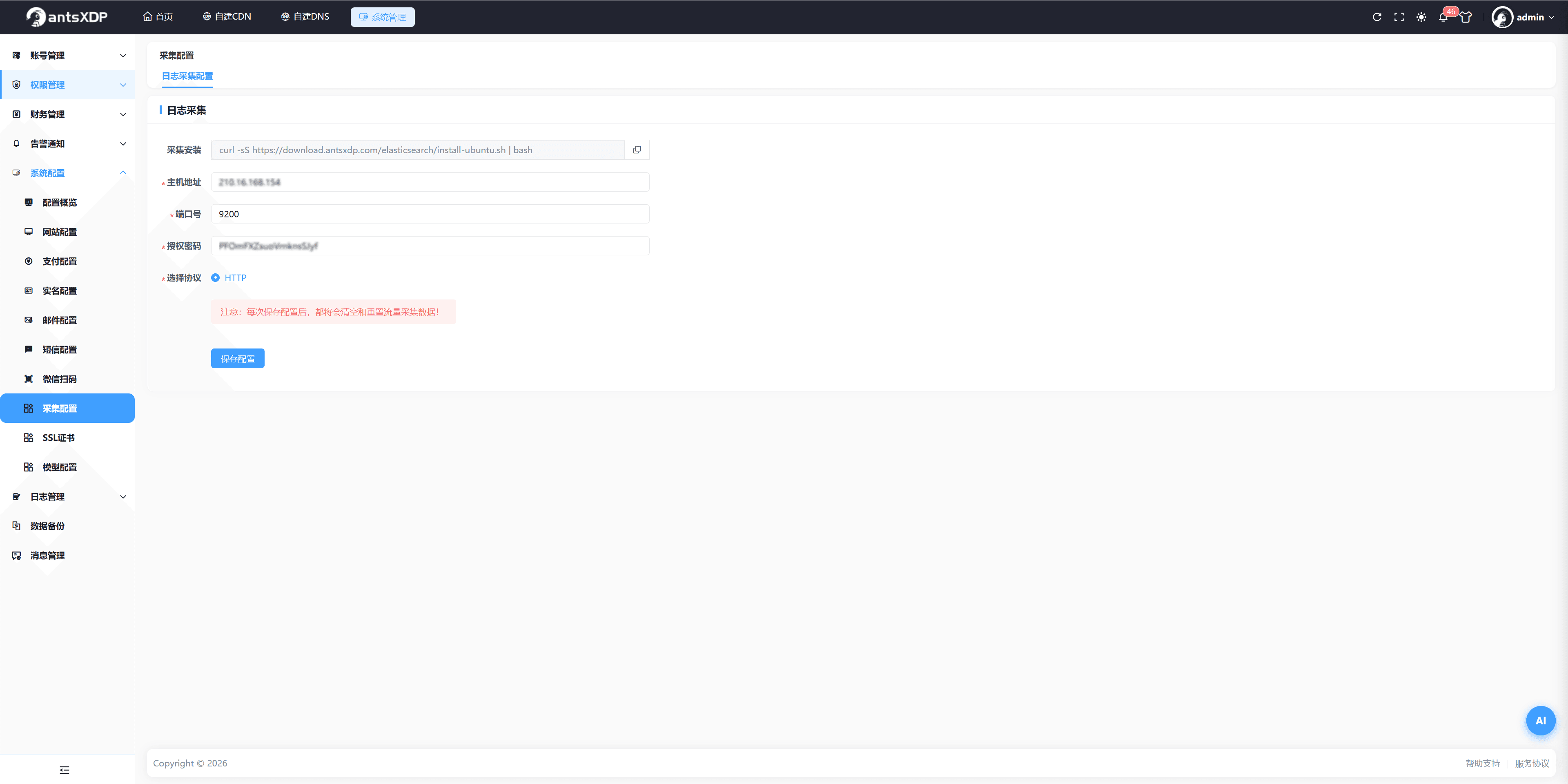Expand the 告警通知 menu

tap(67, 144)
